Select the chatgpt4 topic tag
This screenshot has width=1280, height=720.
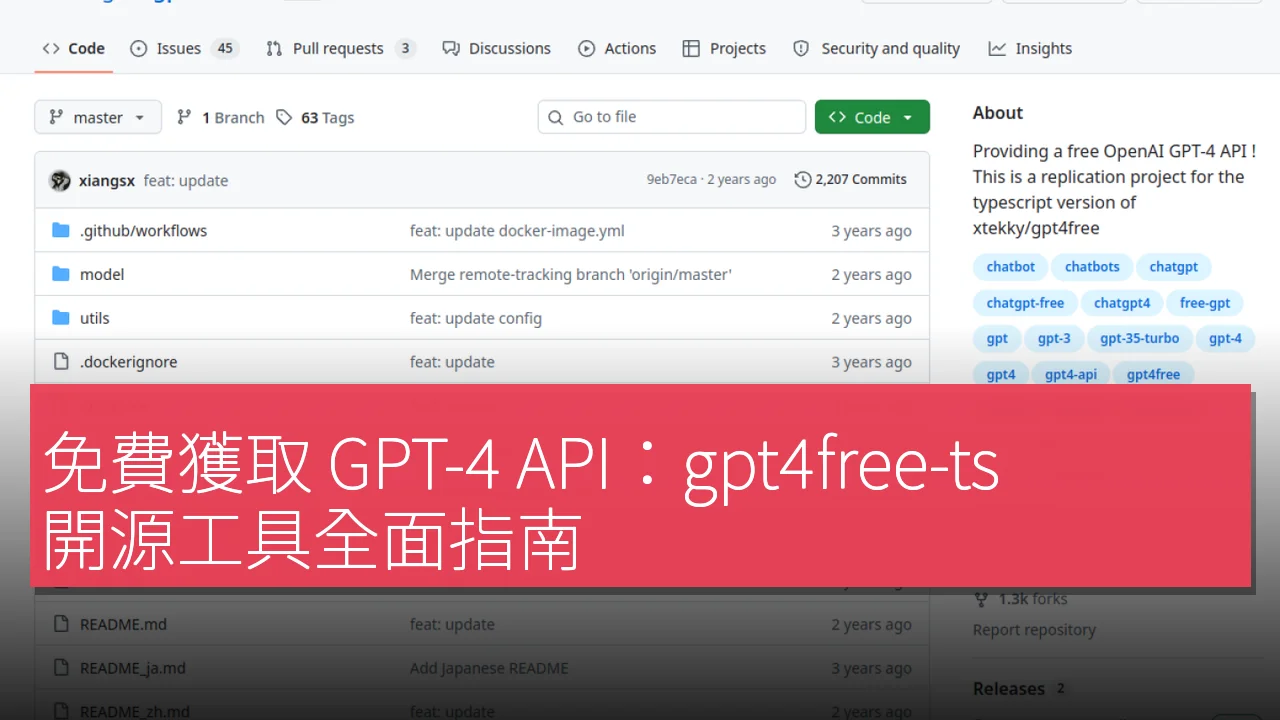point(1122,303)
